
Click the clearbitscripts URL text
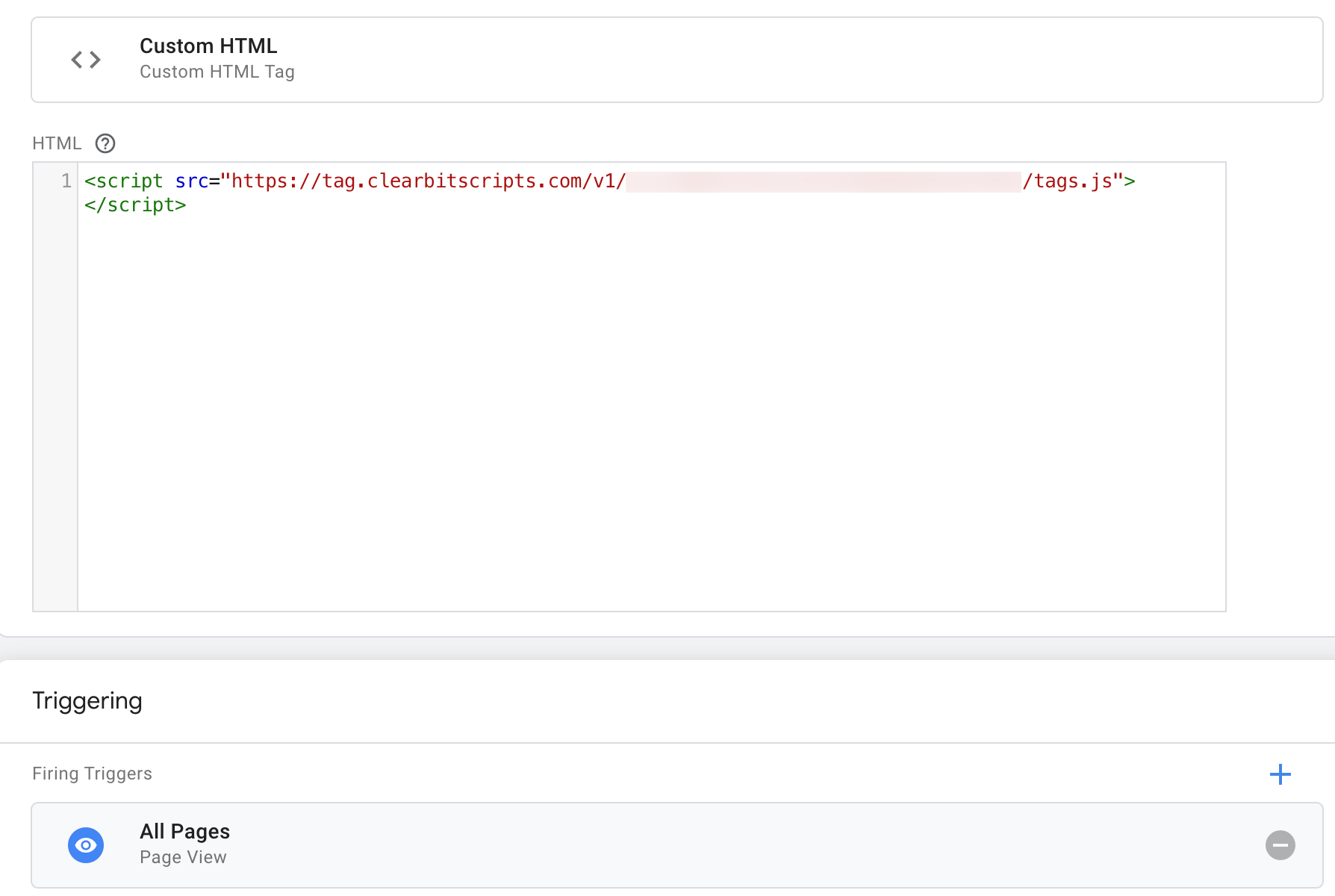click(429, 181)
